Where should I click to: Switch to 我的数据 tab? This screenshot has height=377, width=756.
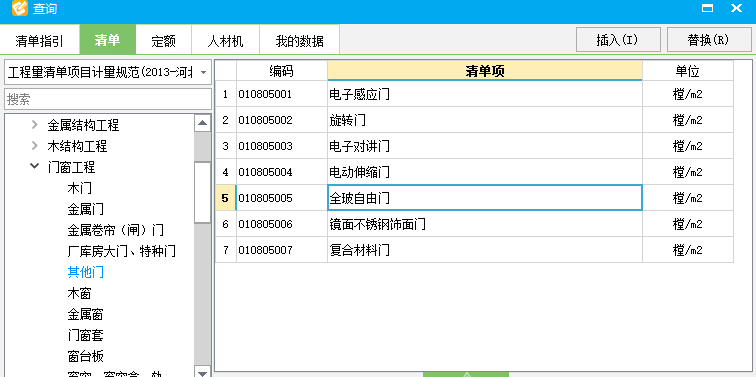[299, 40]
